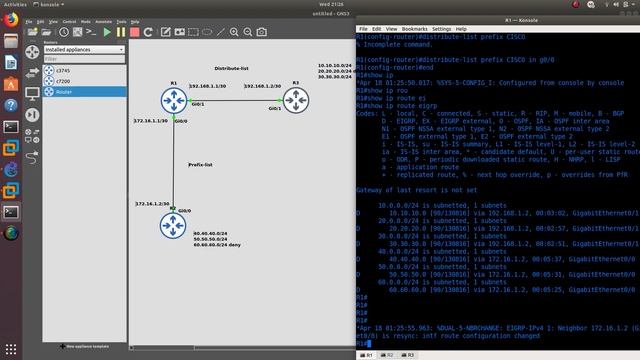This screenshot has width=640, height=360.
Task: Click New appliance template button
Action: click(x=85, y=347)
